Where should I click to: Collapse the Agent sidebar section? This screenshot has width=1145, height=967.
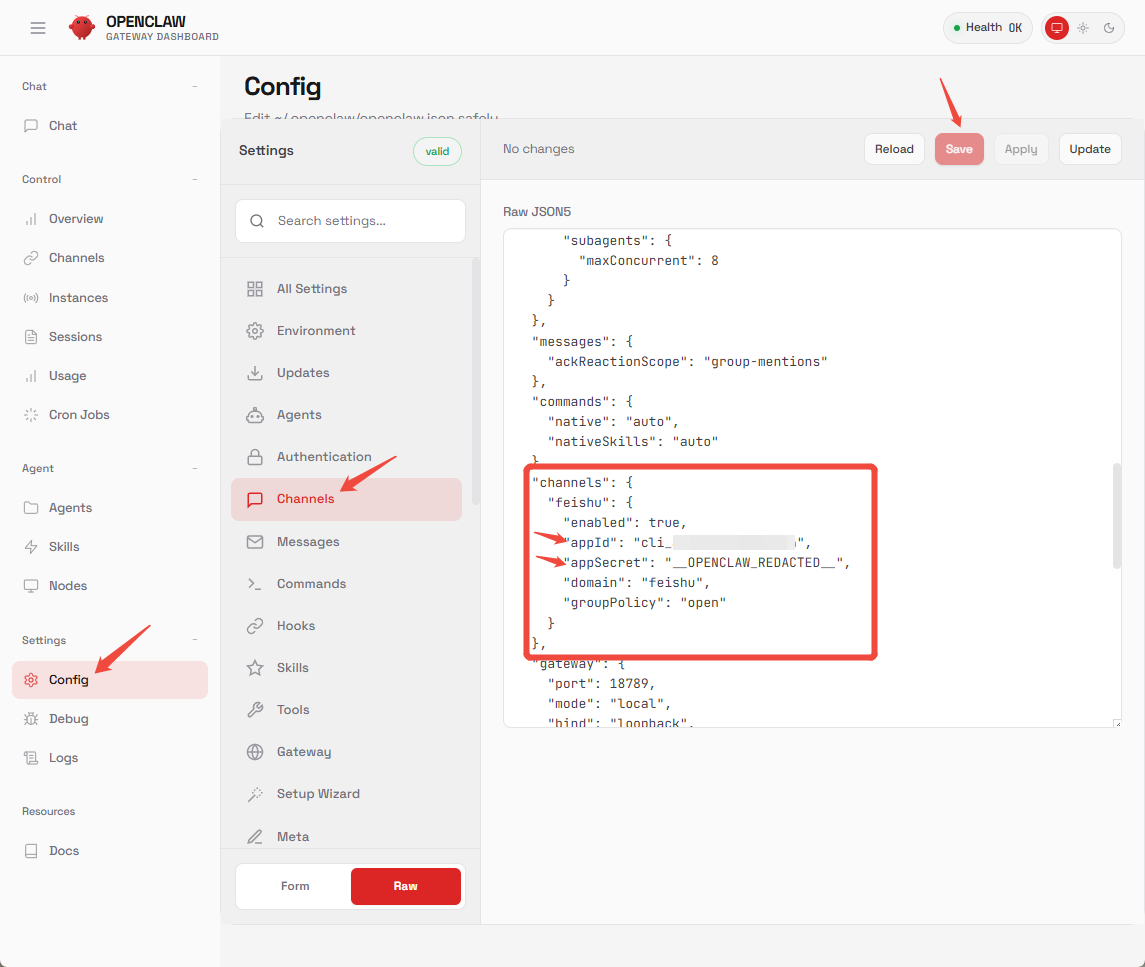point(195,469)
